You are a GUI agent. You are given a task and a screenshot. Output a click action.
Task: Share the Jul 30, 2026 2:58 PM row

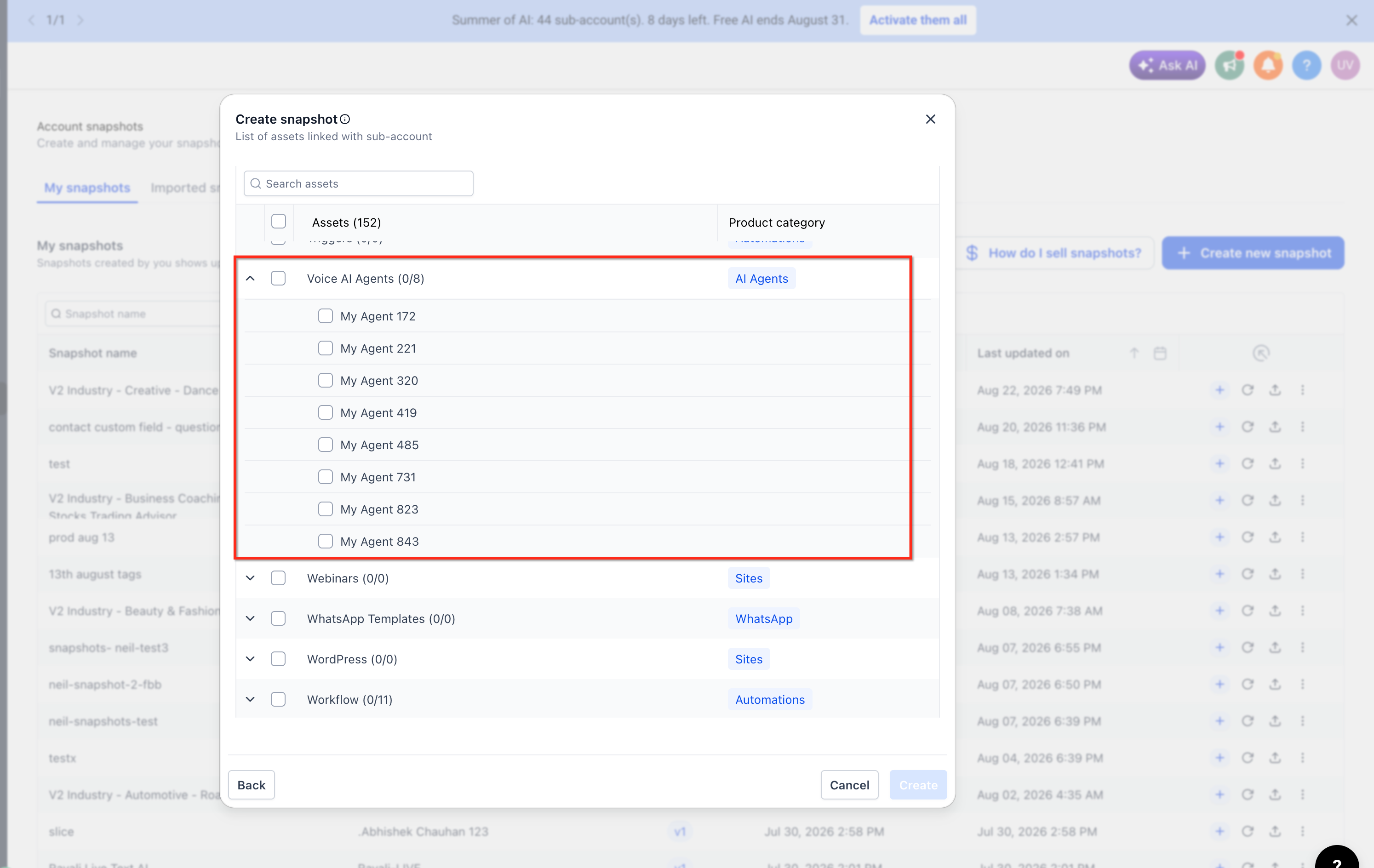[x=1275, y=832]
